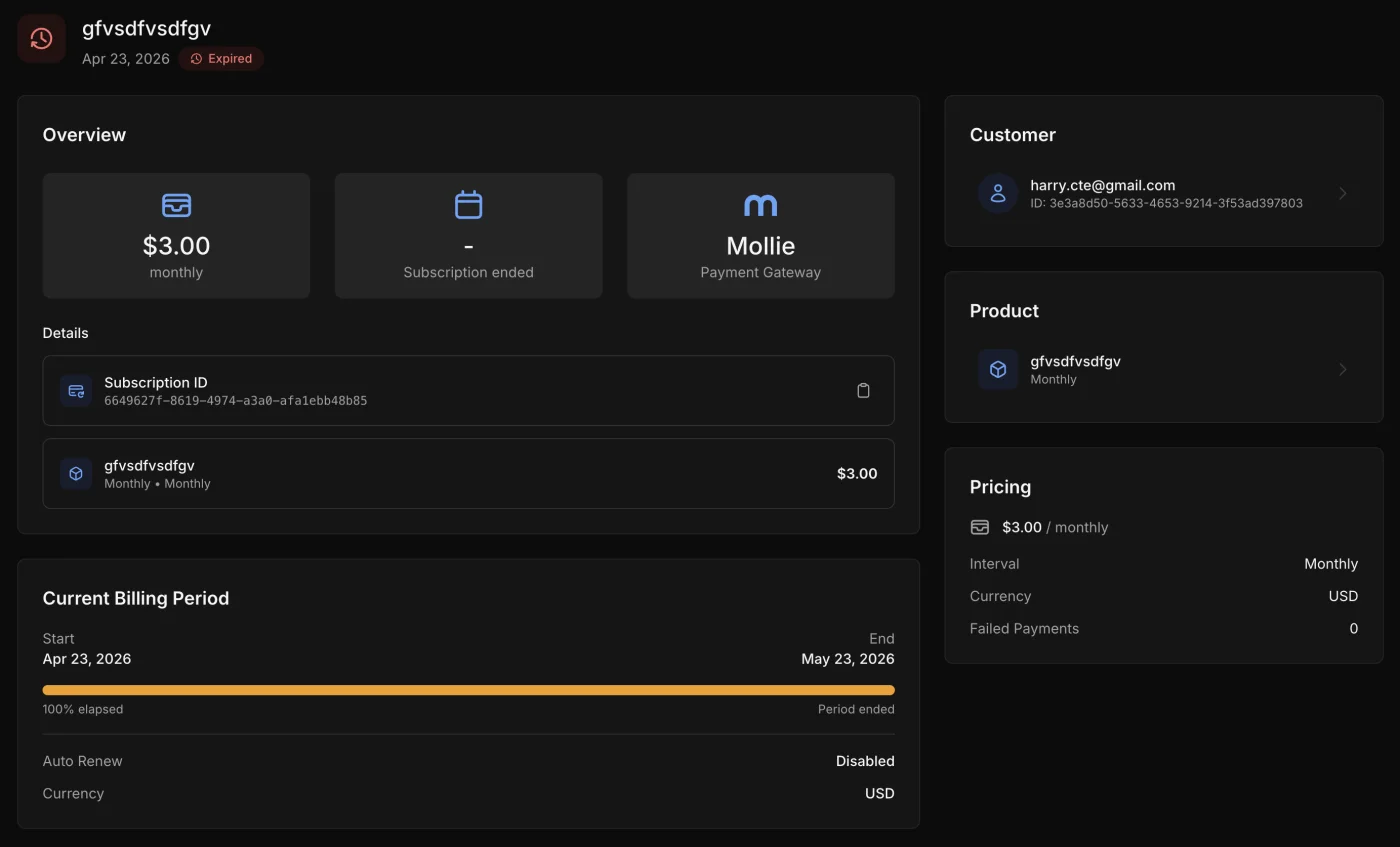The width and height of the screenshot is (1400, 847).
Task: Click the $3.00 monthly overview card
Action: [176, 236]
